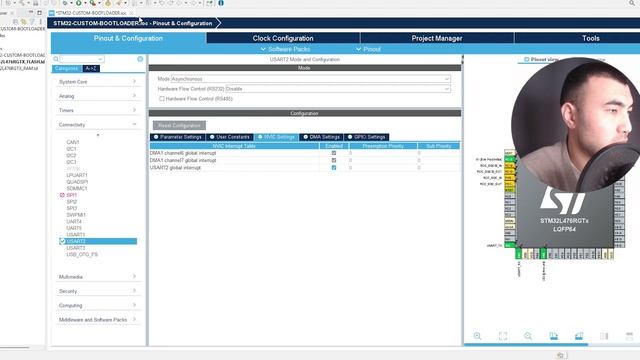Select the Categories tab
Screen dimensions: 640x360
67,68
